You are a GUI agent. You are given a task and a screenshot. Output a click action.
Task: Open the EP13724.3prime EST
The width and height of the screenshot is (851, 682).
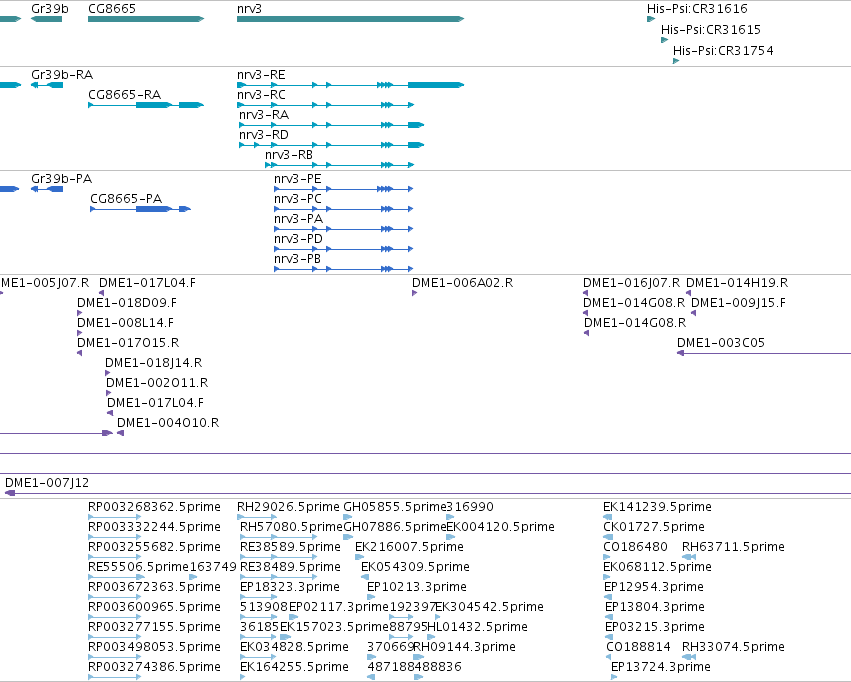661,668
